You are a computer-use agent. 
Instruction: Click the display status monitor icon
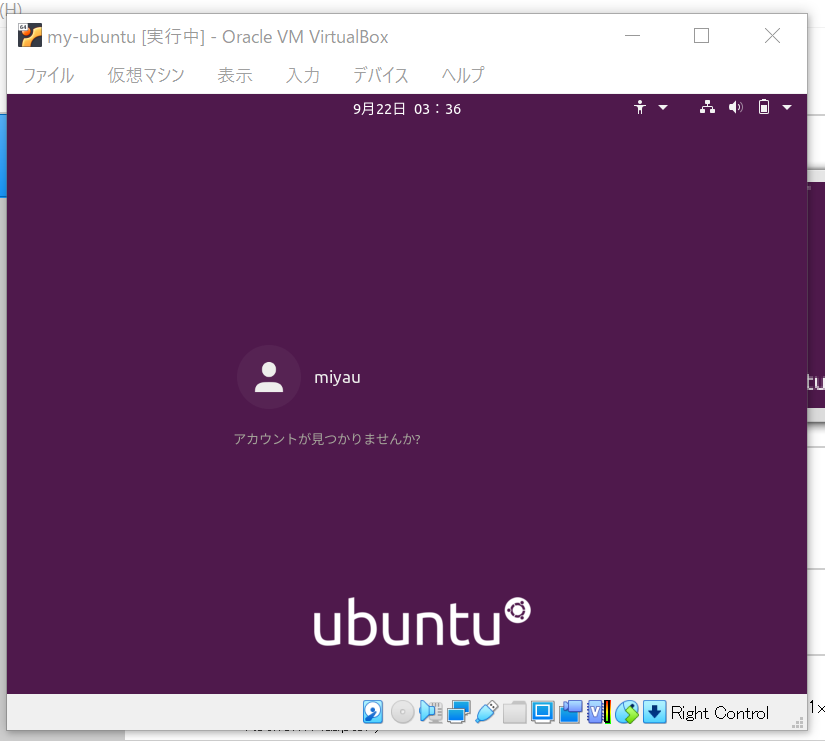pos(542,712)
